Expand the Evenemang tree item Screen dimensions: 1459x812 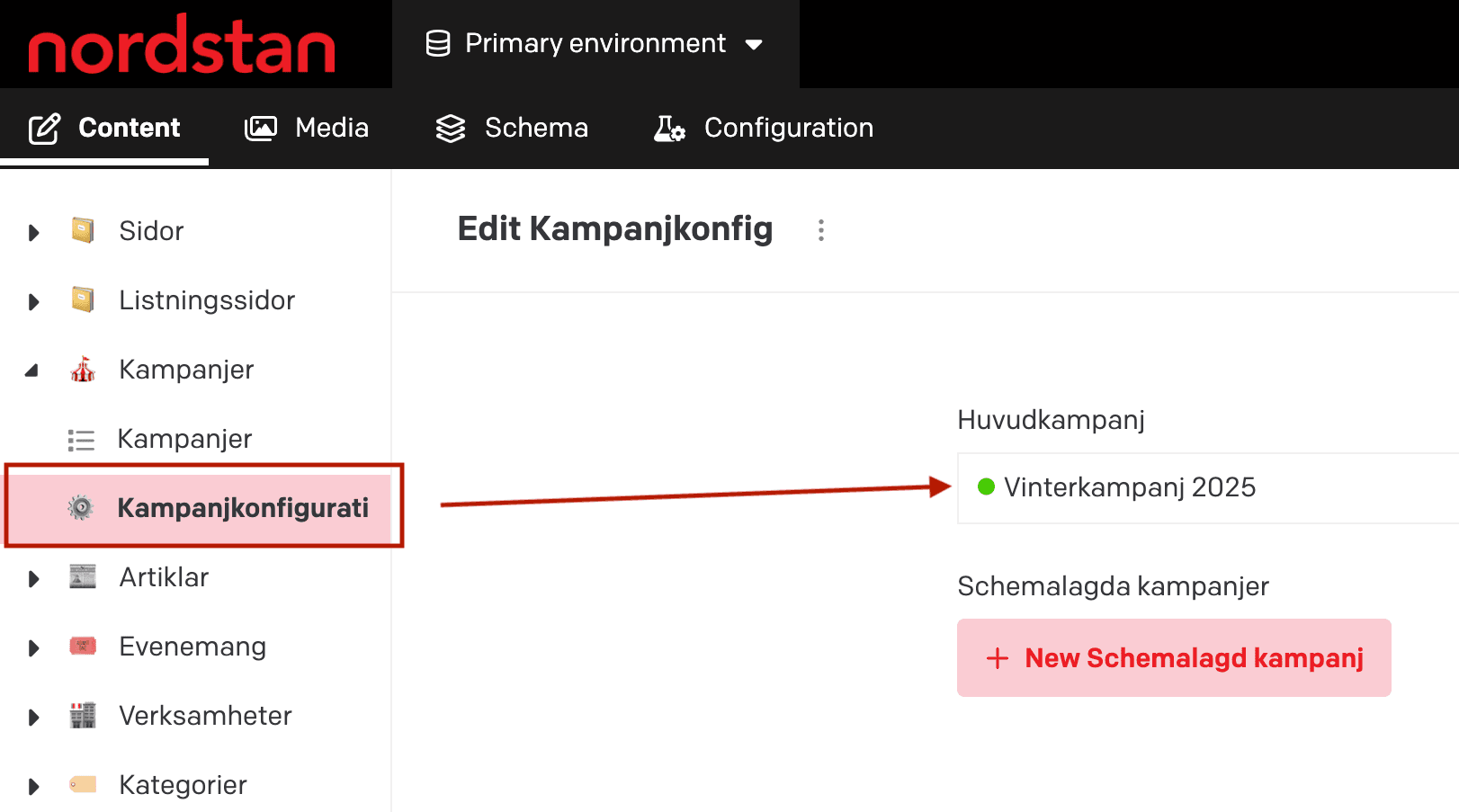pos(33,647)
